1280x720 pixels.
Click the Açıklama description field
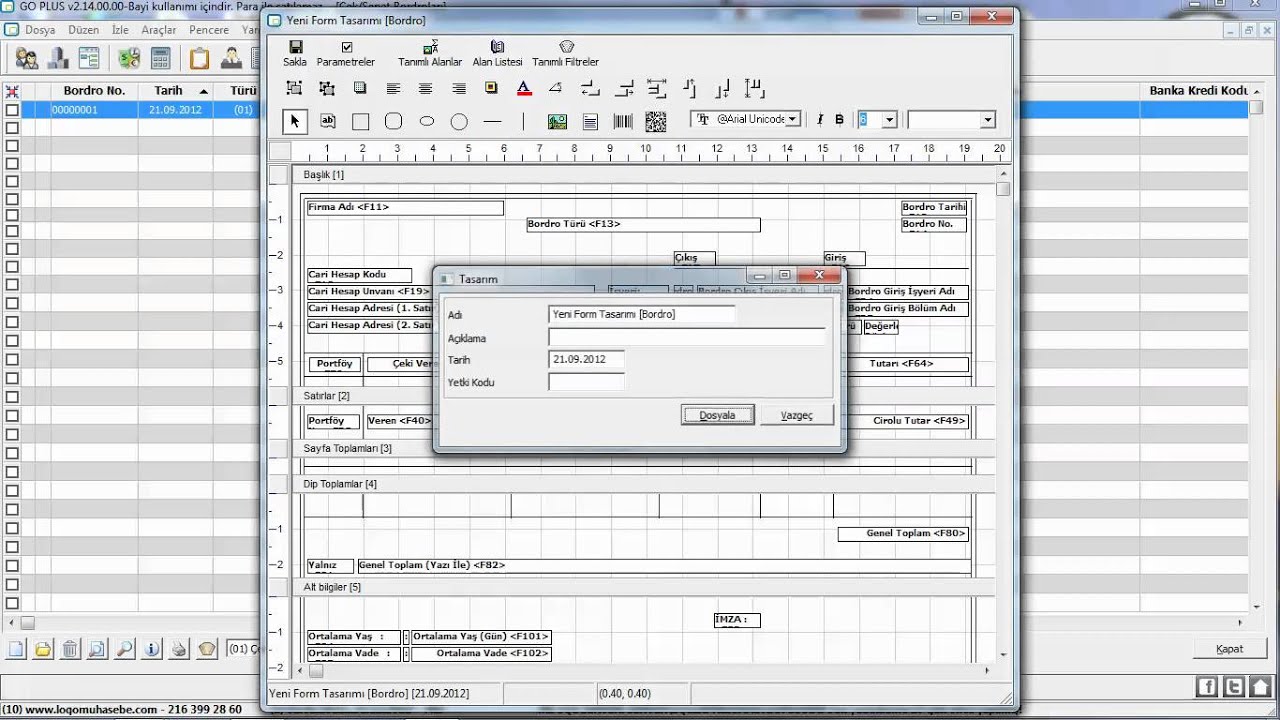pyautogui.click(x=687, y=338)
